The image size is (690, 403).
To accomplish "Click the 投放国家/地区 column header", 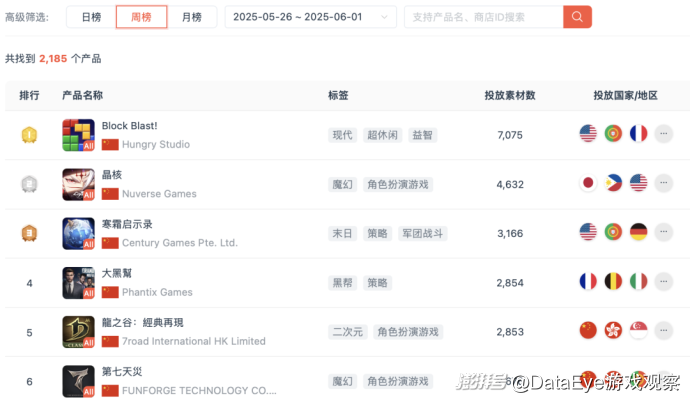I will click(625, 95).
